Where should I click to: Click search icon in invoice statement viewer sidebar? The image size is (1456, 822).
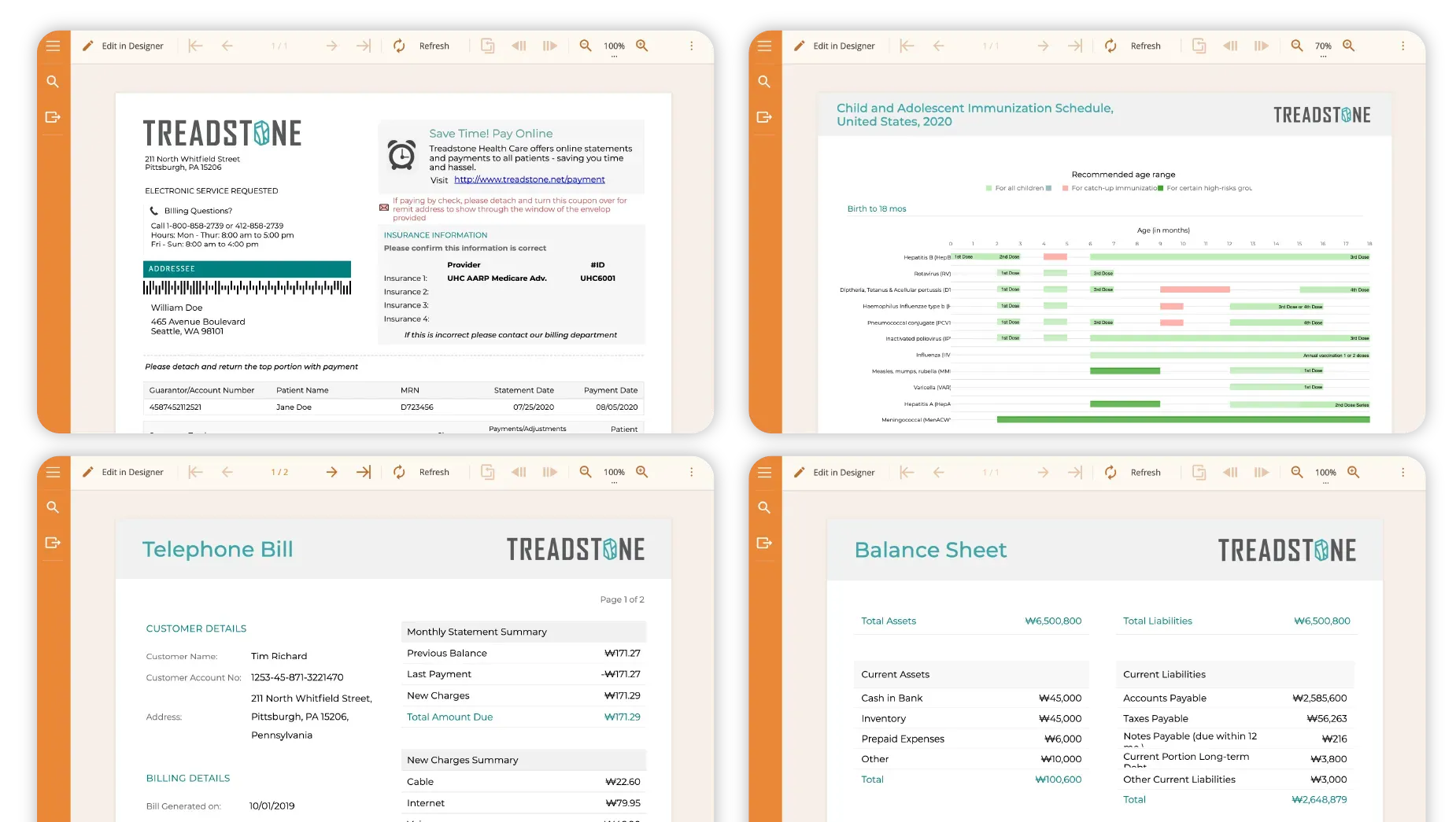[x=53, y=82]
